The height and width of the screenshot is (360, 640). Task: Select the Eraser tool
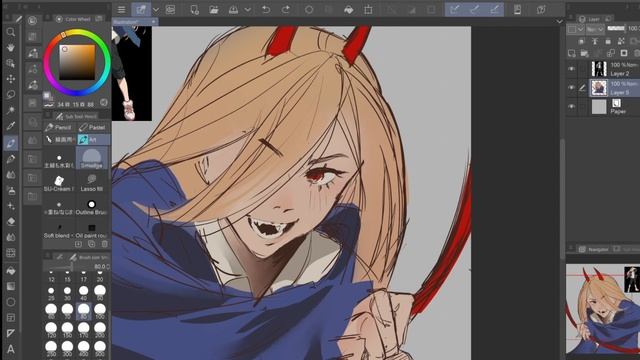[11, 222]
